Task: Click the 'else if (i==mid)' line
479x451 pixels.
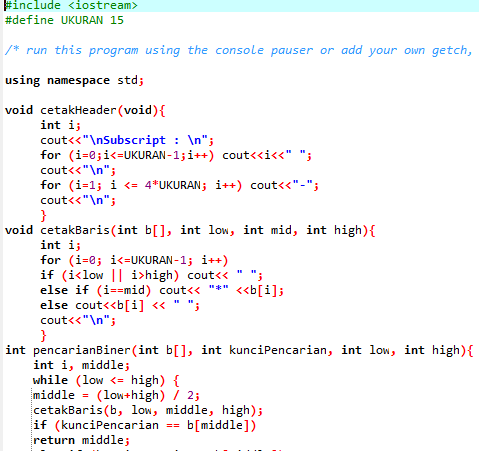Action: click(162, 290)
